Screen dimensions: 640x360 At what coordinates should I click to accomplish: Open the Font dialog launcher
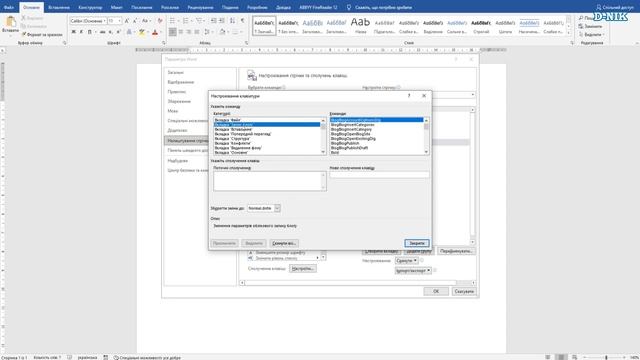click(164, 43)
